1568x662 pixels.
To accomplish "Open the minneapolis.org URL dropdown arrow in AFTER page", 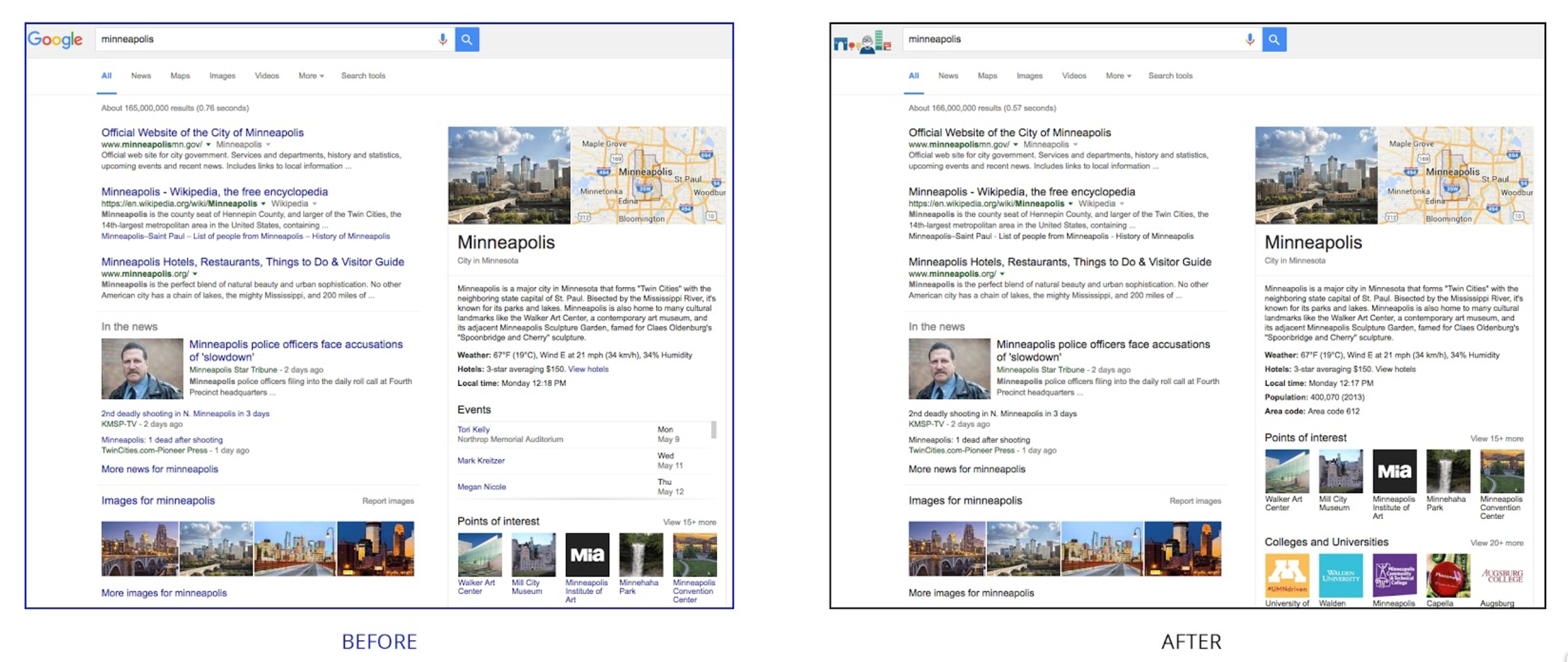I will tap(1001, 274).
